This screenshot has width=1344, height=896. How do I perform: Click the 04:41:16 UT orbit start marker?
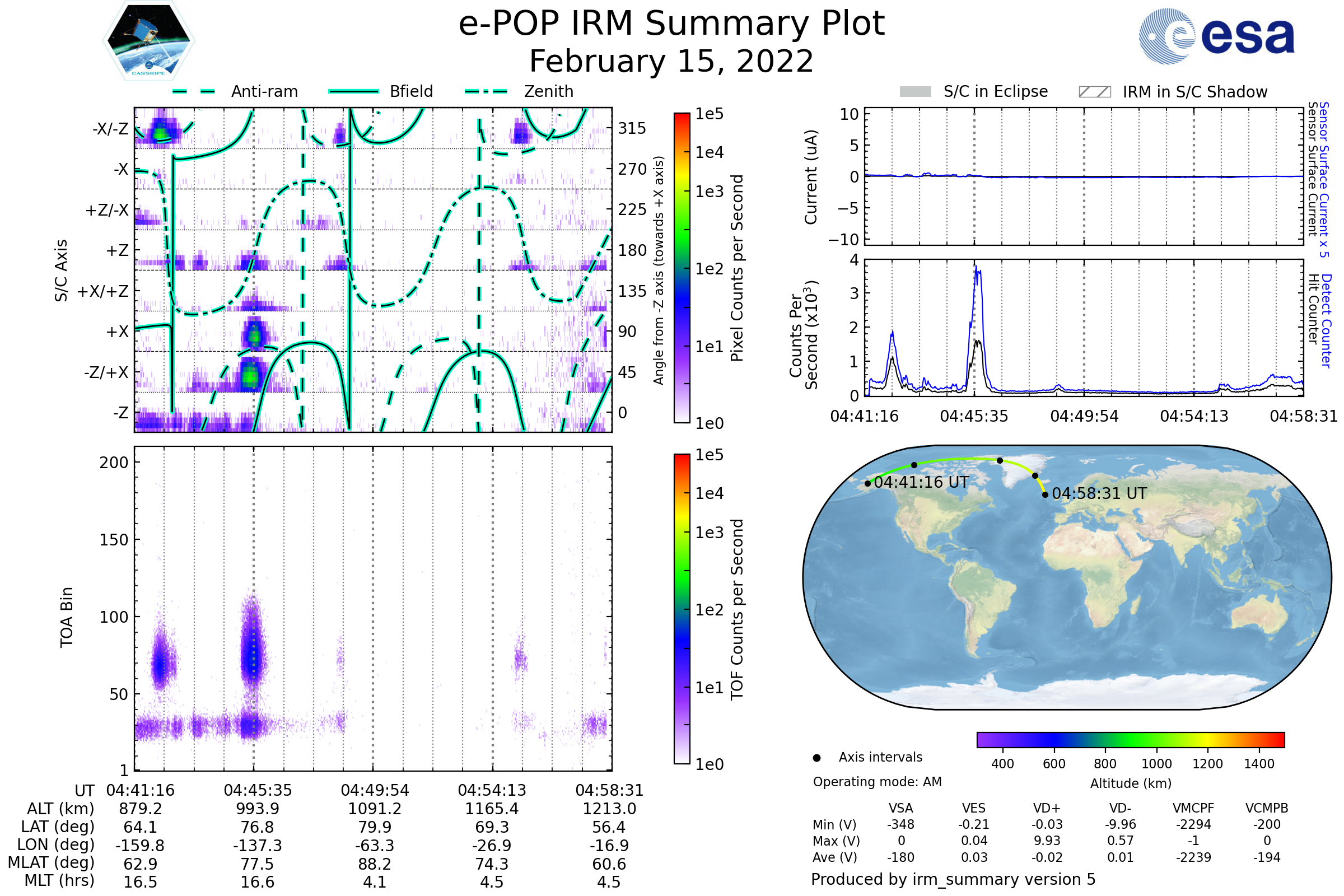(867, 483)
